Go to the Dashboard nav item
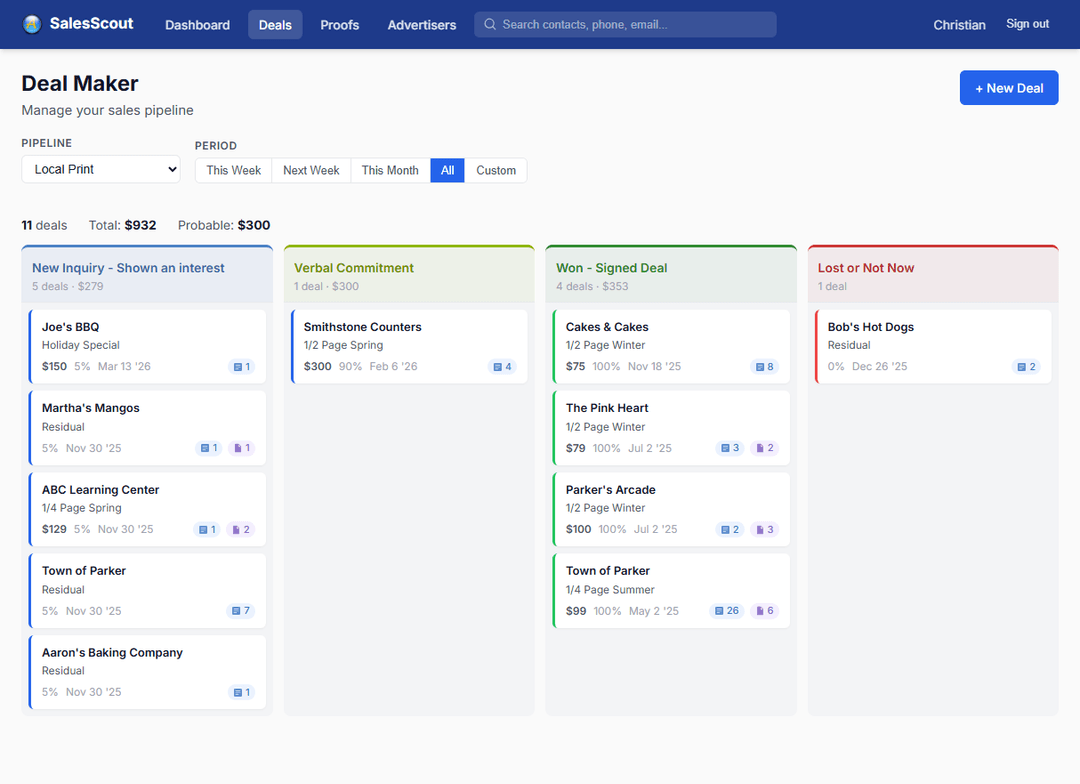The image size is (1080, 784). 198,25
